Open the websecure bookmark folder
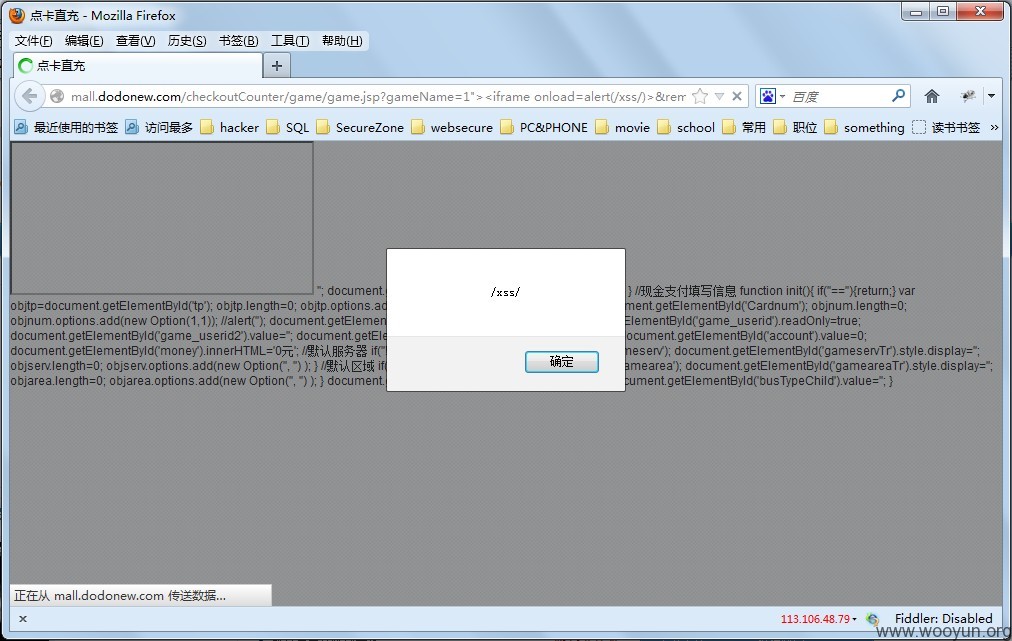This screenshot has height=641, width=1012. [x=452, y=127]
